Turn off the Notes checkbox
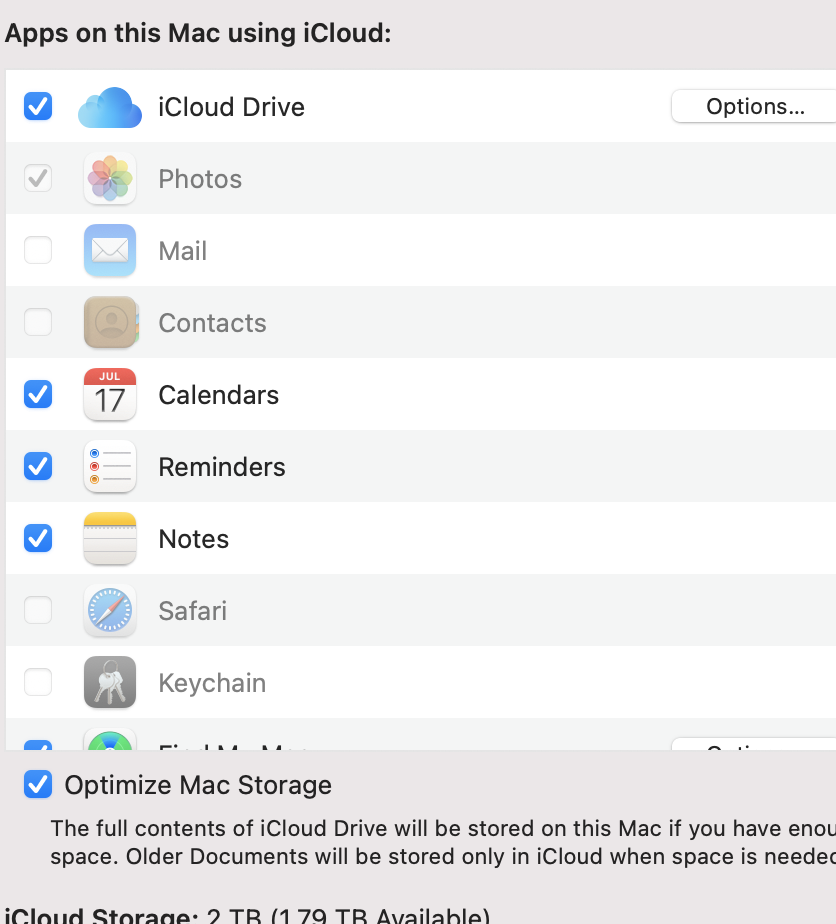The image size is (836, 924). click(38, 539)
